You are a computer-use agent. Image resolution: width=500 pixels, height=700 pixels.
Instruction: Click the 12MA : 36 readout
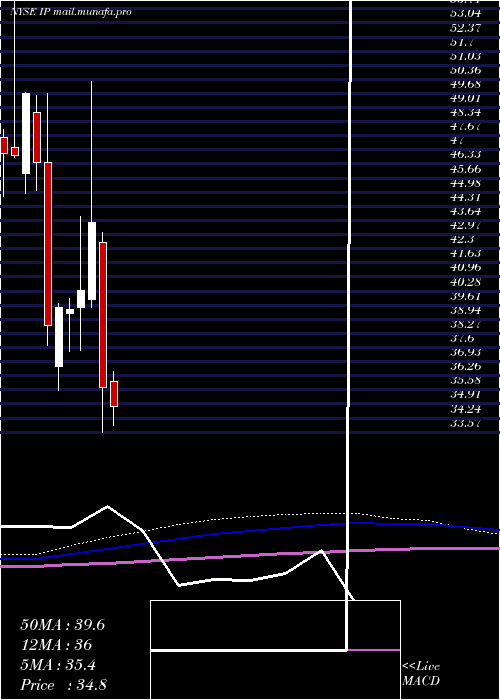pyautogui.click(x=56, y=645)
